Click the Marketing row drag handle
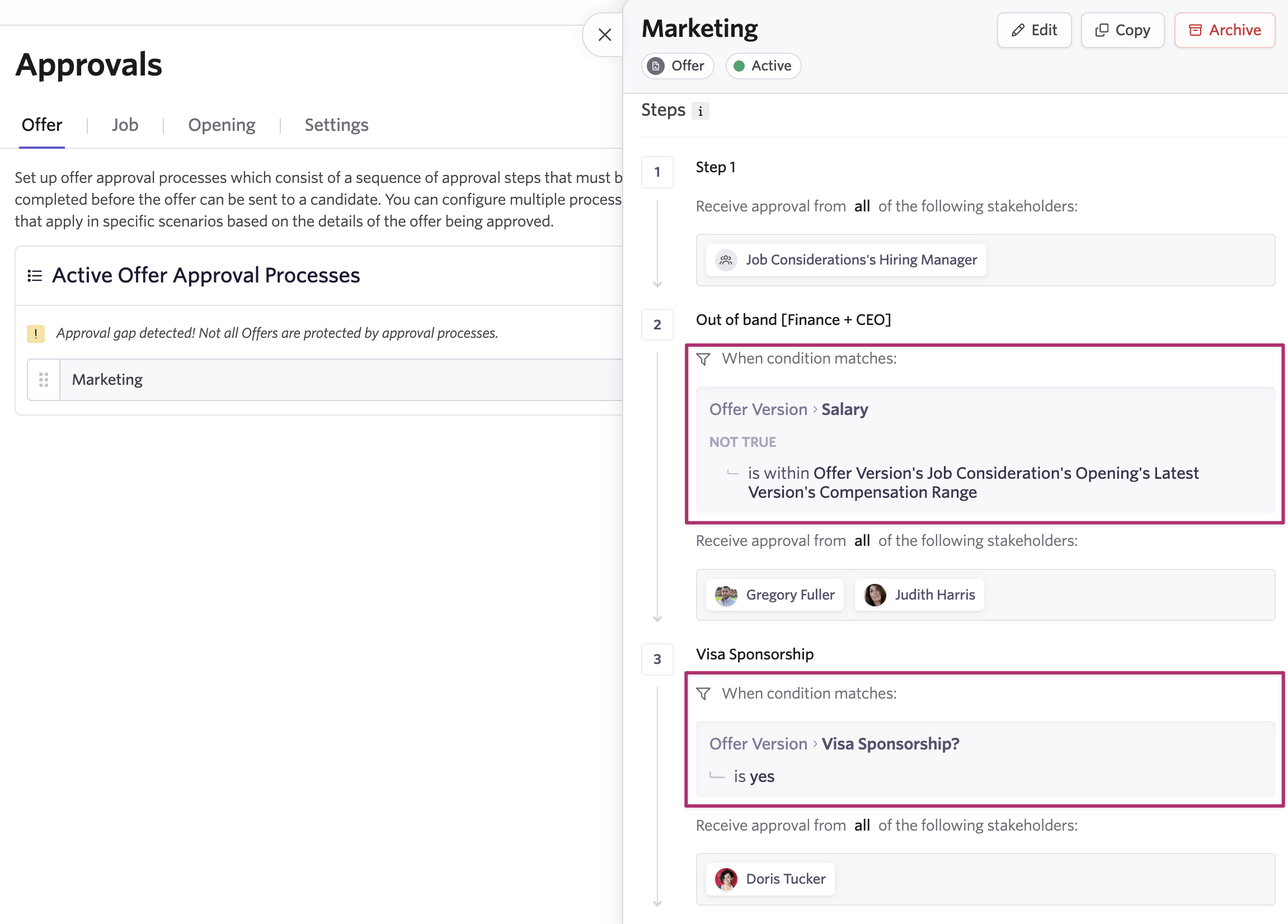Image resolution: width=1288 pixels, height=924 pixels. coord(44,380)
